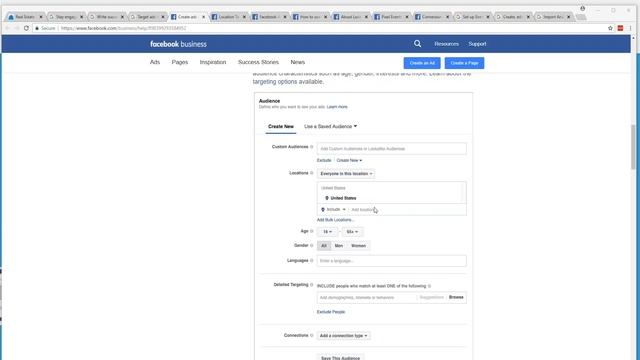Click the Enter a language input field
The image size is (640, 360).
(x=391, y=261)
